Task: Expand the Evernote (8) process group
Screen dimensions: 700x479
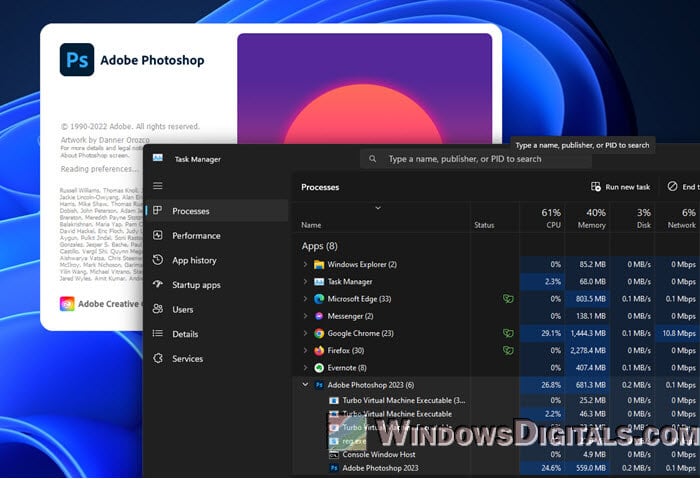Action: pos(305,367)
